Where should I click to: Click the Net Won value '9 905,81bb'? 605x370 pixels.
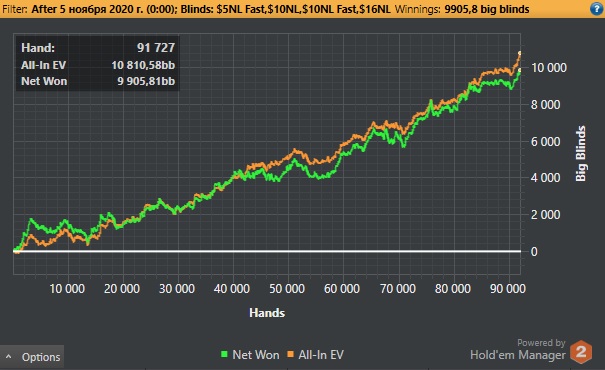click(x=146, y=81)
